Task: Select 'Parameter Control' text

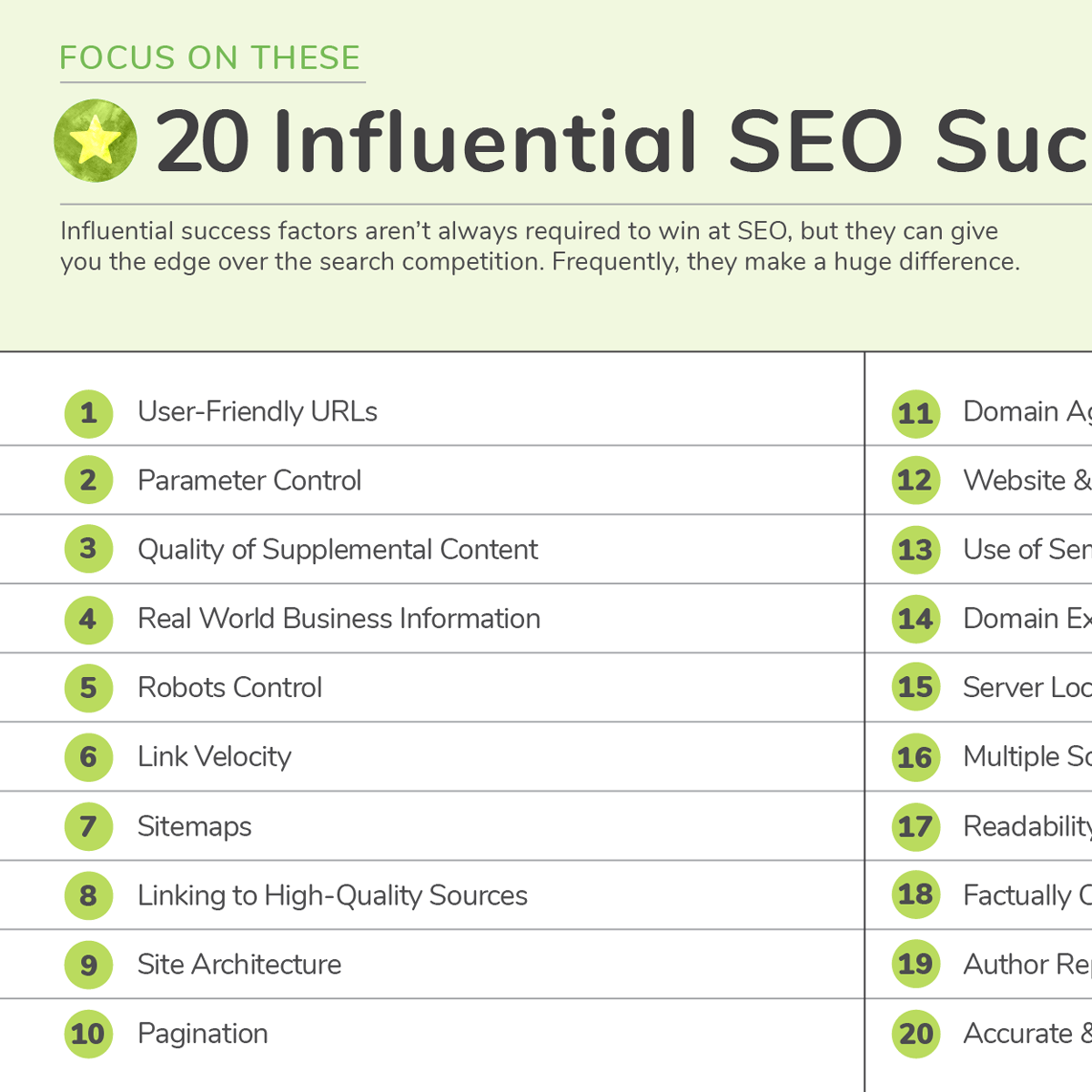Action: pyautogui.click(x=249, y=480)
